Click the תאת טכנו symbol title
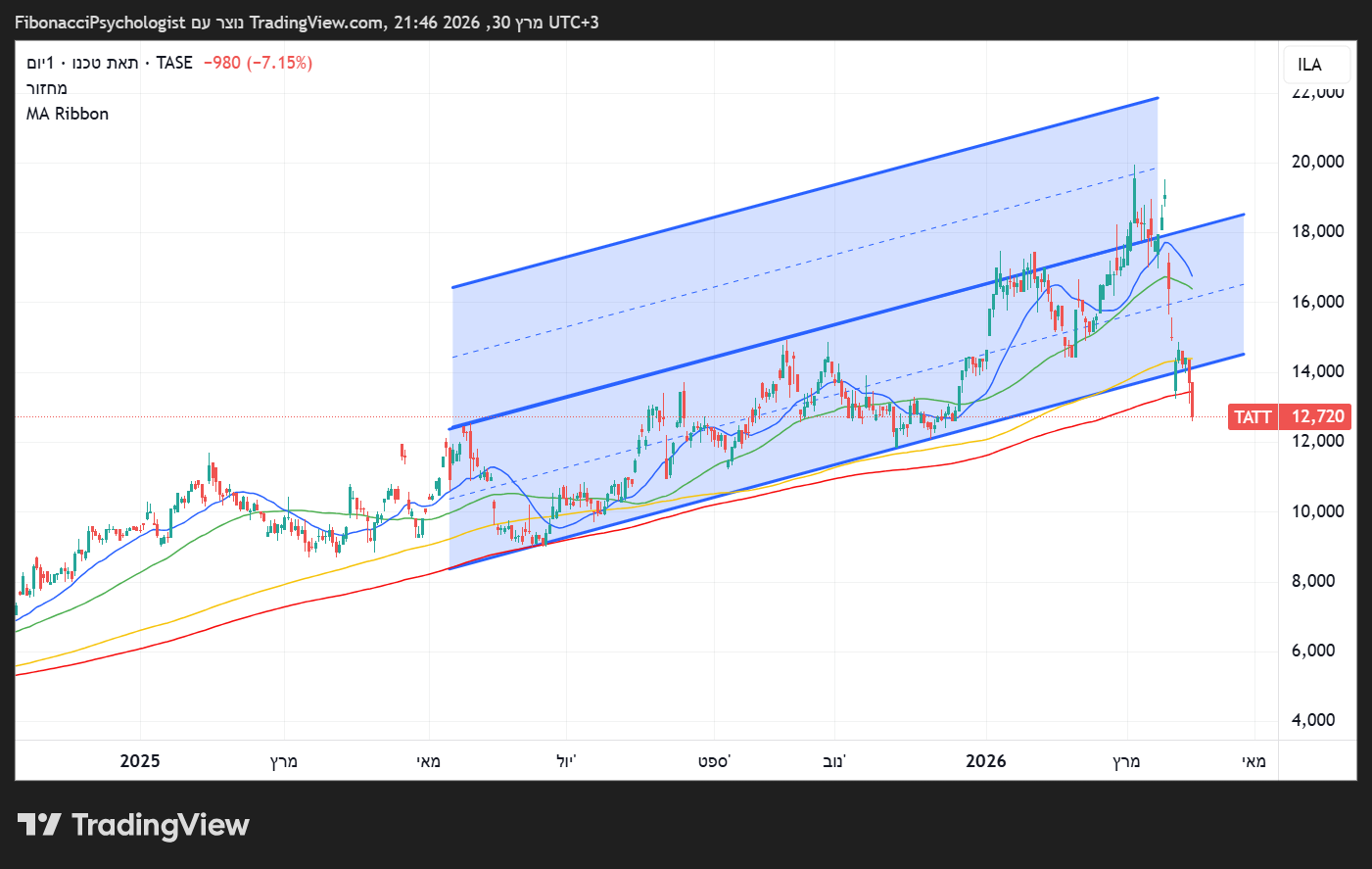This screenshot has height=869, width=1372. [x=106, y=63]
